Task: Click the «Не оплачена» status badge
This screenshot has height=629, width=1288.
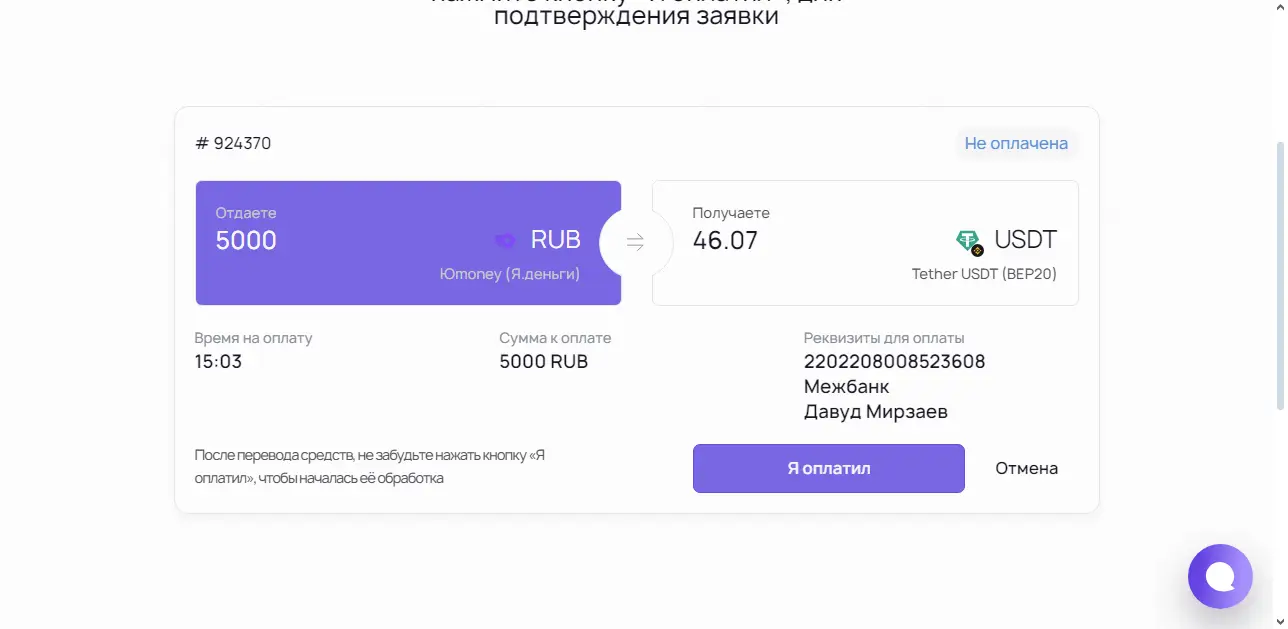Action: 1016,143
